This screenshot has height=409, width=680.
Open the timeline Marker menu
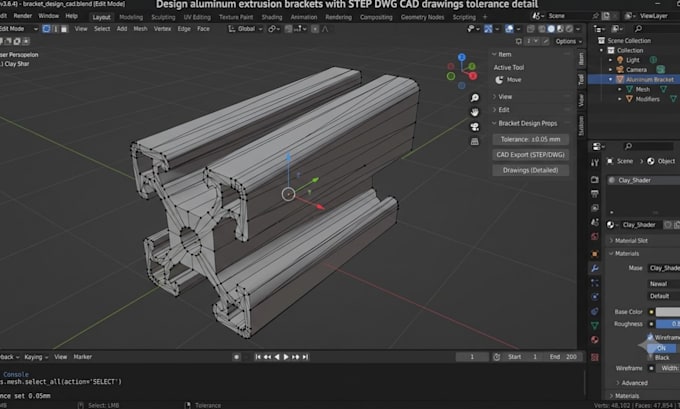click(82, 357)
